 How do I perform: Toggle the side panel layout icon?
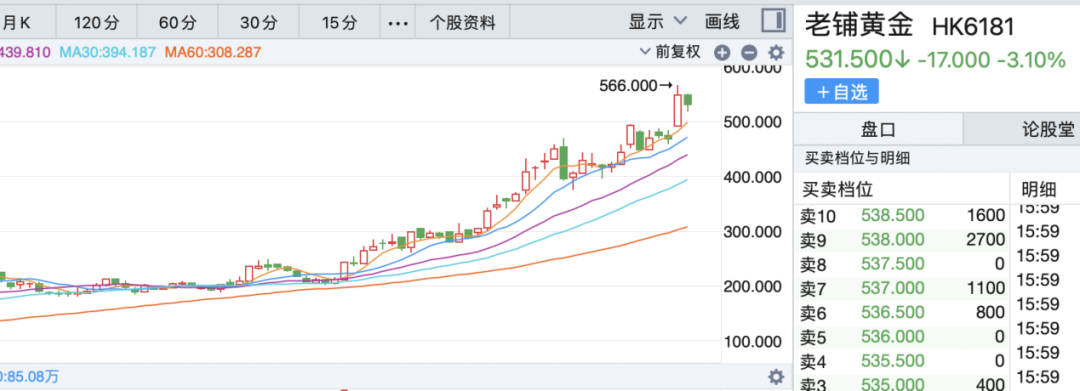pos(773,21)
